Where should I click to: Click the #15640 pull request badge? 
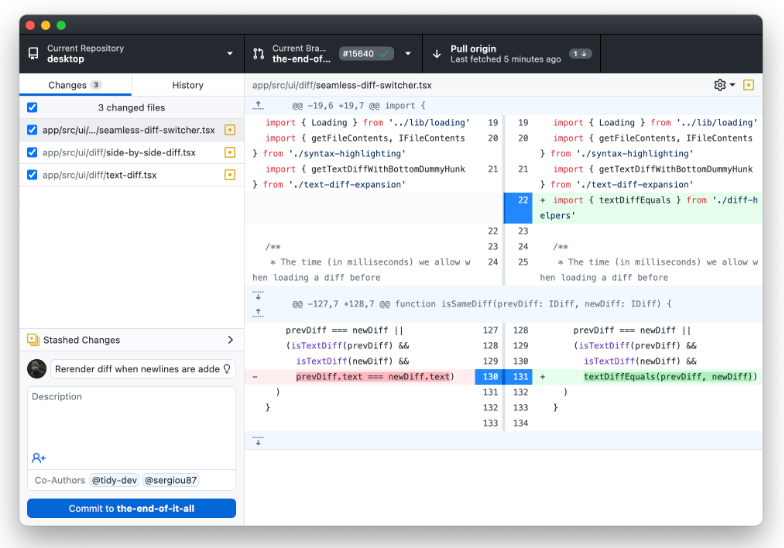click(366, 54)
